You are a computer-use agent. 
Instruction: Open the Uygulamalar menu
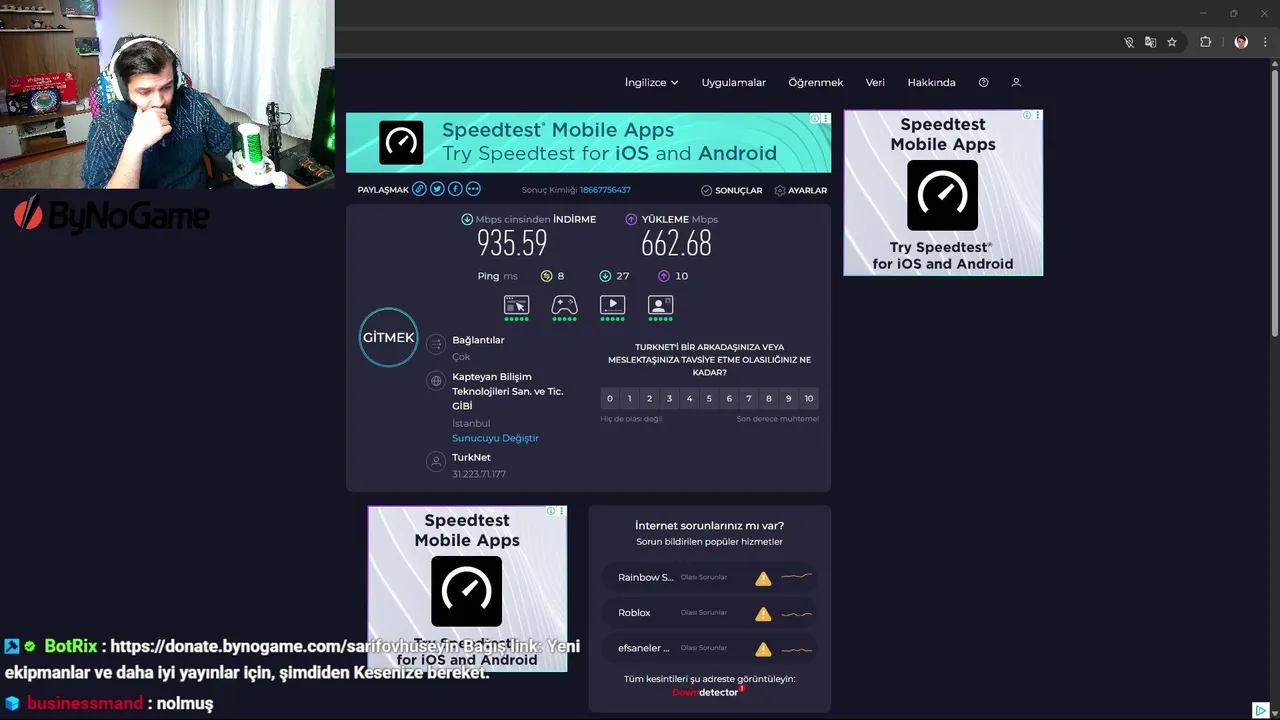pyautogui.click(x=733, y=82)
